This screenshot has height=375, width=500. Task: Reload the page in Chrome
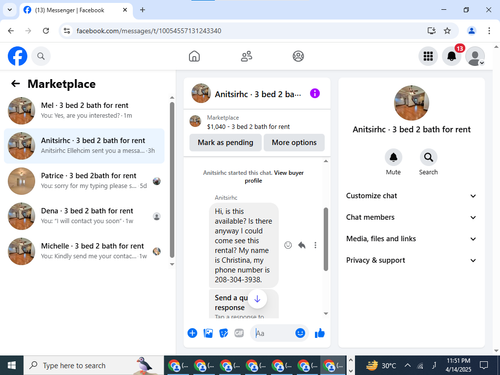(x=46, y=31)
